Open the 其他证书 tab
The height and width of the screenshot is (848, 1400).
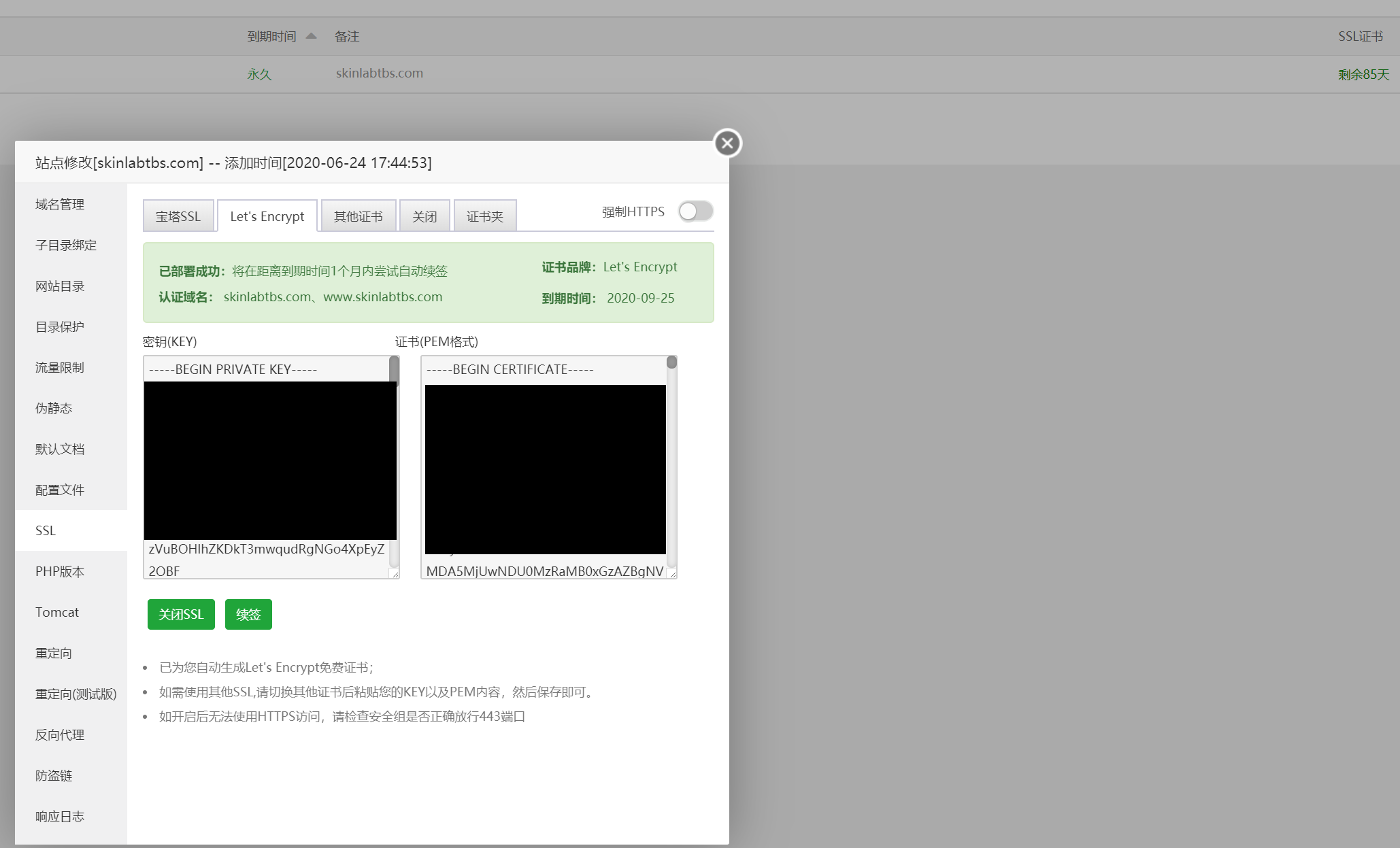(x=359, y=216)
